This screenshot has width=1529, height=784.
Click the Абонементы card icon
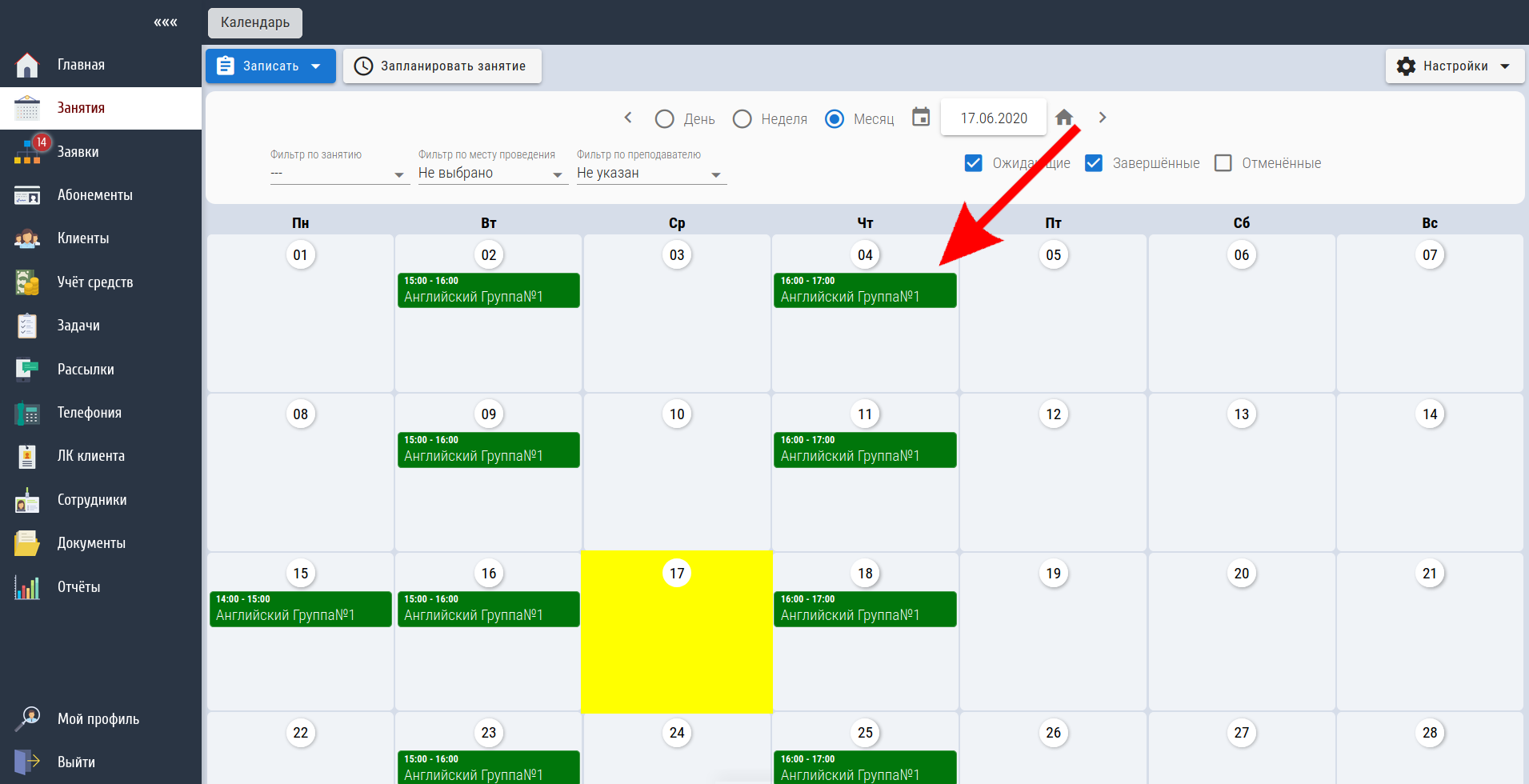pos(27,195)
